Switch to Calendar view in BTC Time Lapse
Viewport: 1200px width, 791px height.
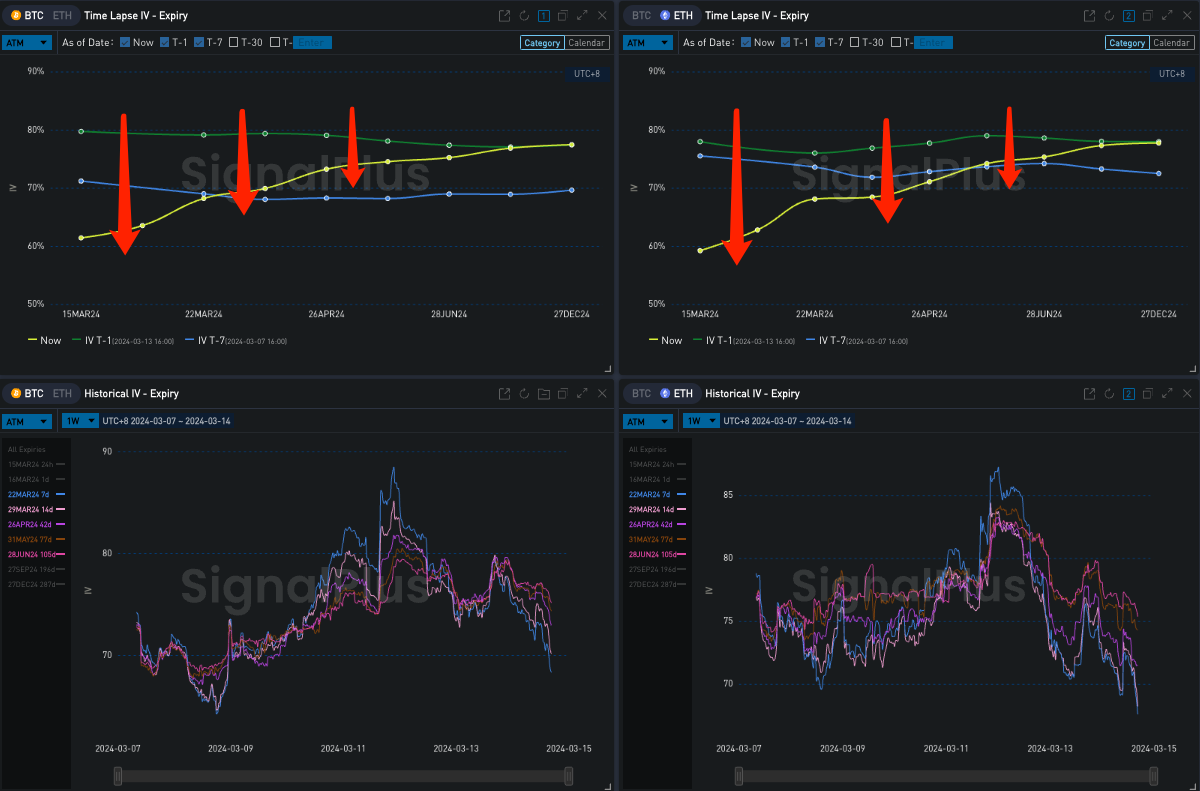587,42
